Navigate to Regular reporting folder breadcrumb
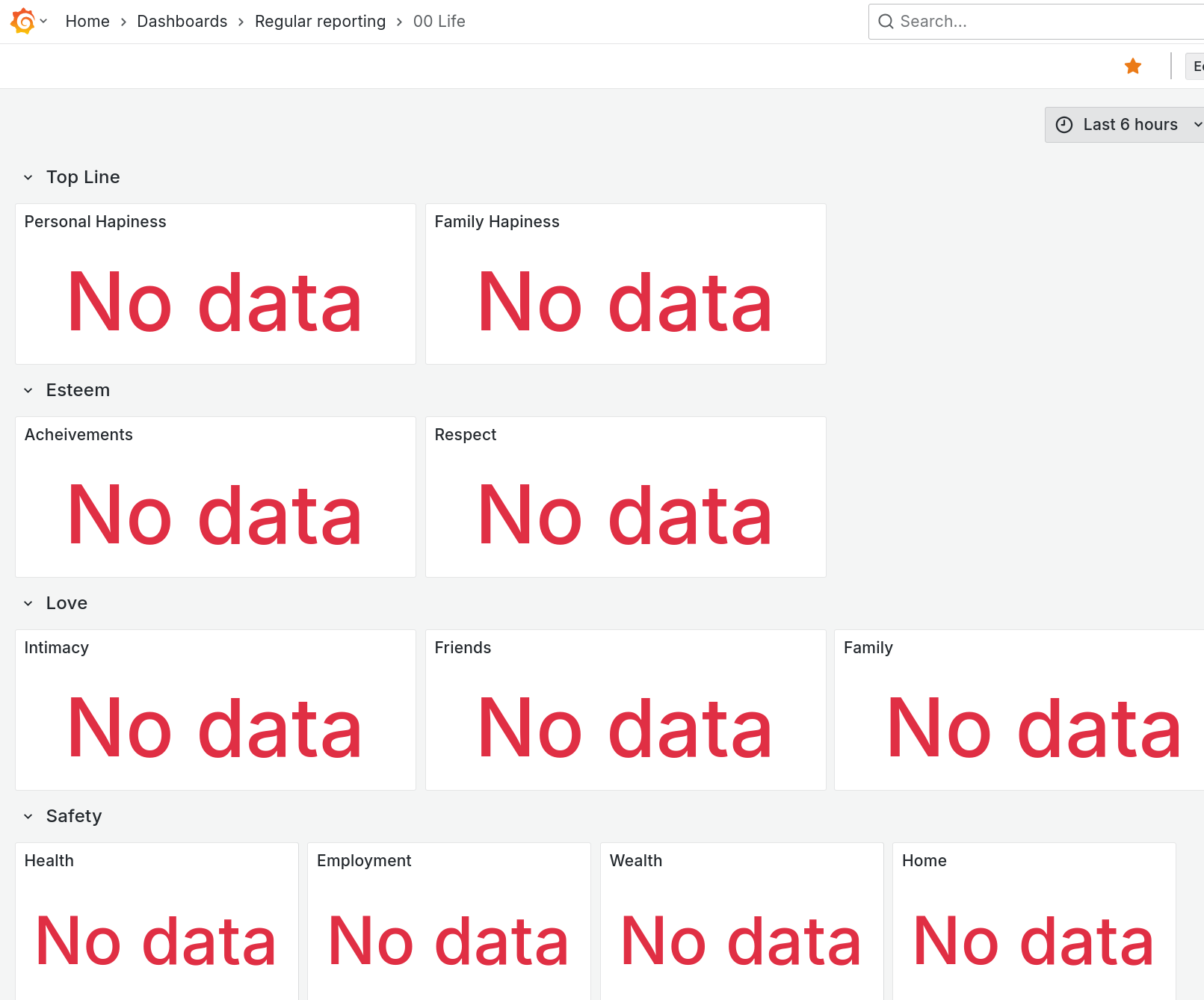Image resolution: width=1204 pixels, height=1000 pixels. point(320,22)
